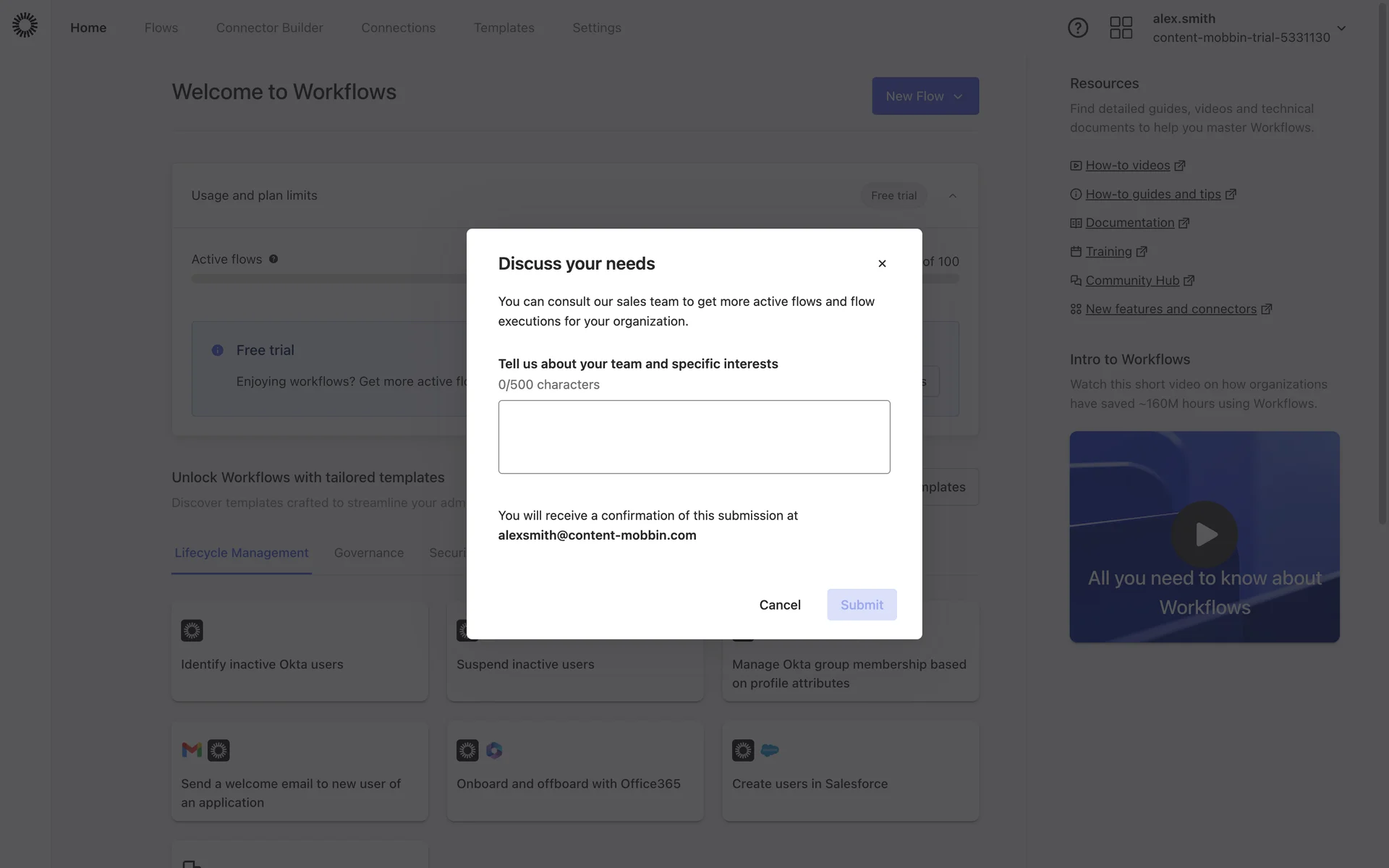Open the Connector Builder page
Screen dimensions: 1389x868
[x=269, y=27]
